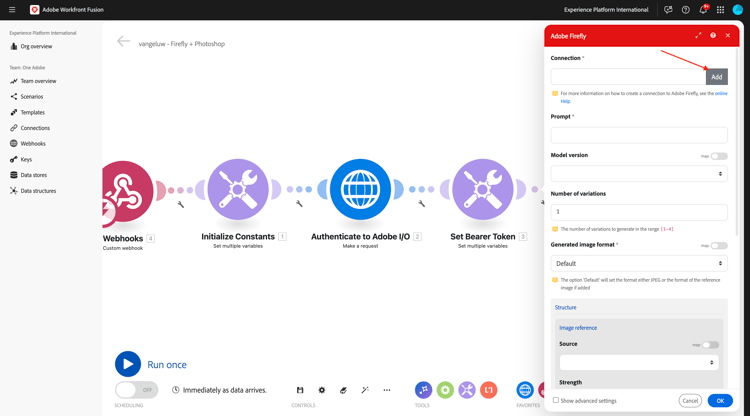
Task: Click the wrench between Initialize Constants and Authenticate
Action: [299, 204]
